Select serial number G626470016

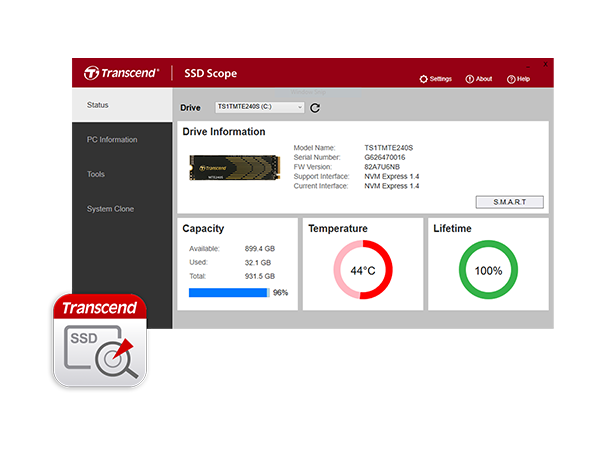[385, 157]
